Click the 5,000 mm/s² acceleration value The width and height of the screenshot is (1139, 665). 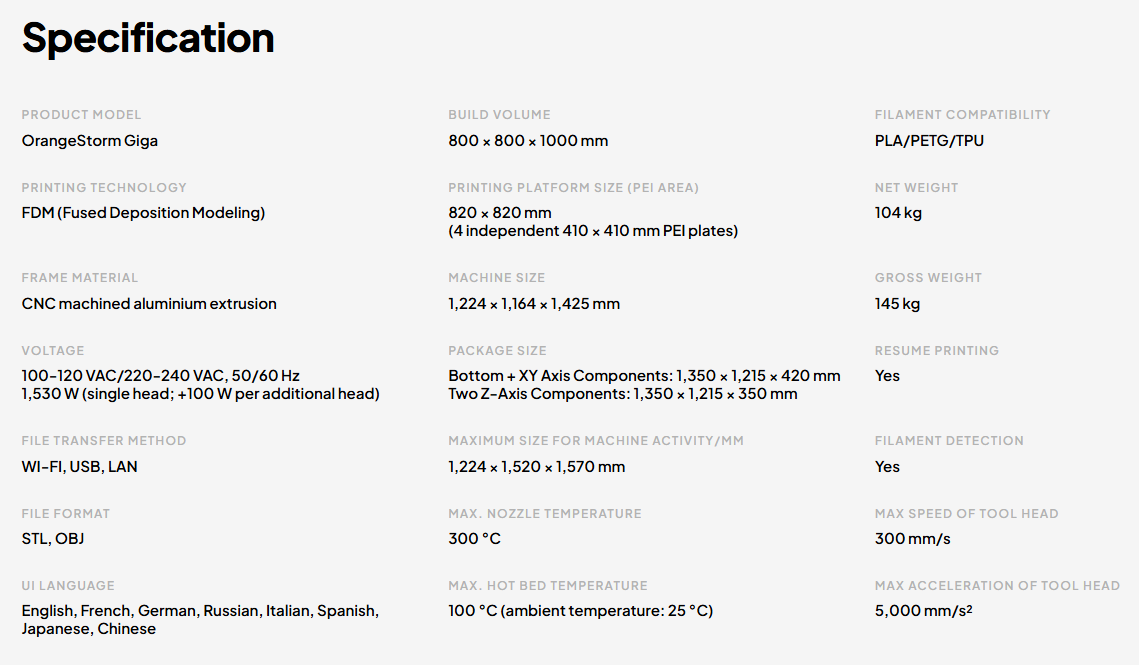click(923, 610)
